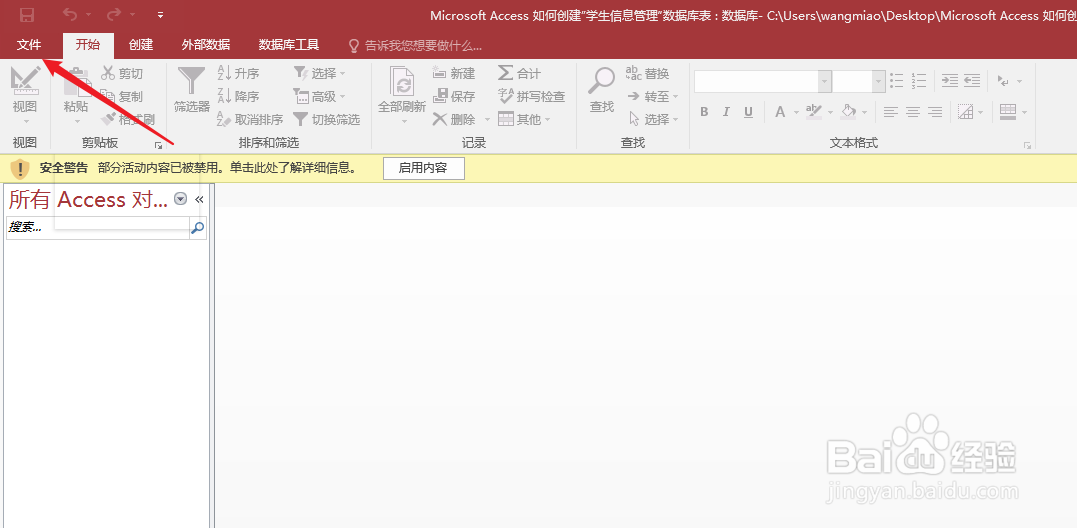This screenshot has width=1077, height=528.
Task: Click the increase indent icon
Action: click(949, 81)
